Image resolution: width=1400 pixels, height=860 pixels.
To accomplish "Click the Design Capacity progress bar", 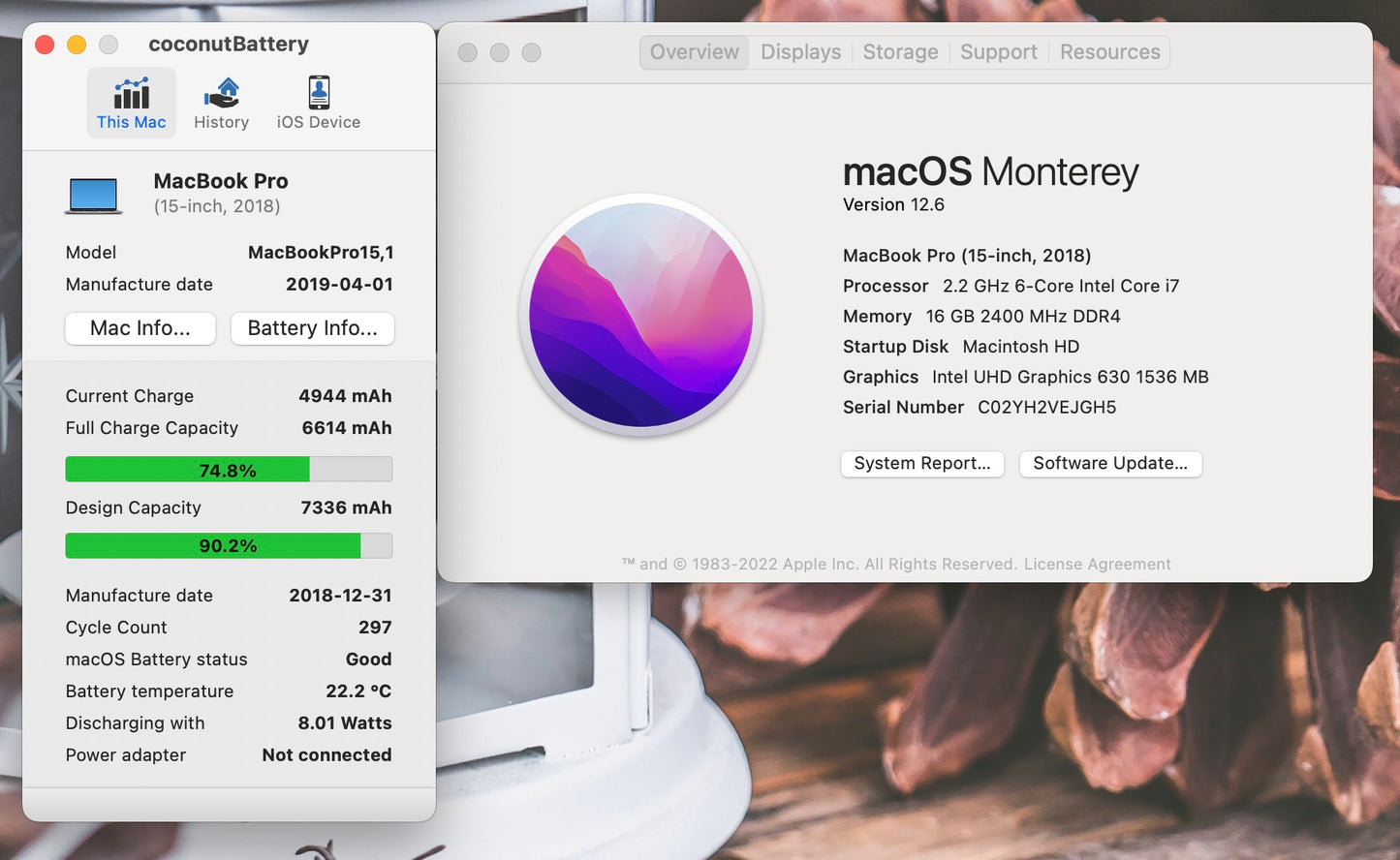I will tap(229, 545).
